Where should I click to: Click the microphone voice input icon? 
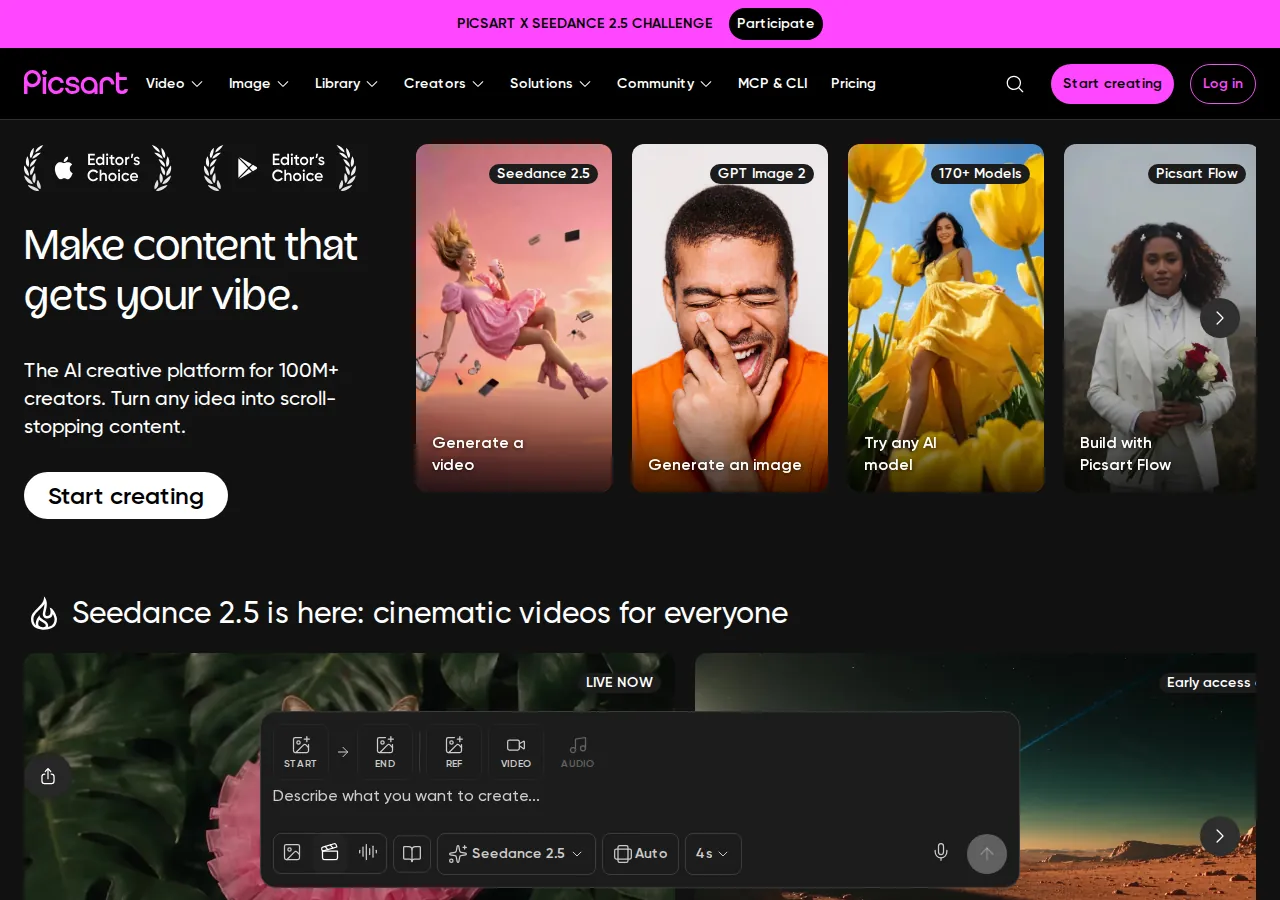click(941, 852)
